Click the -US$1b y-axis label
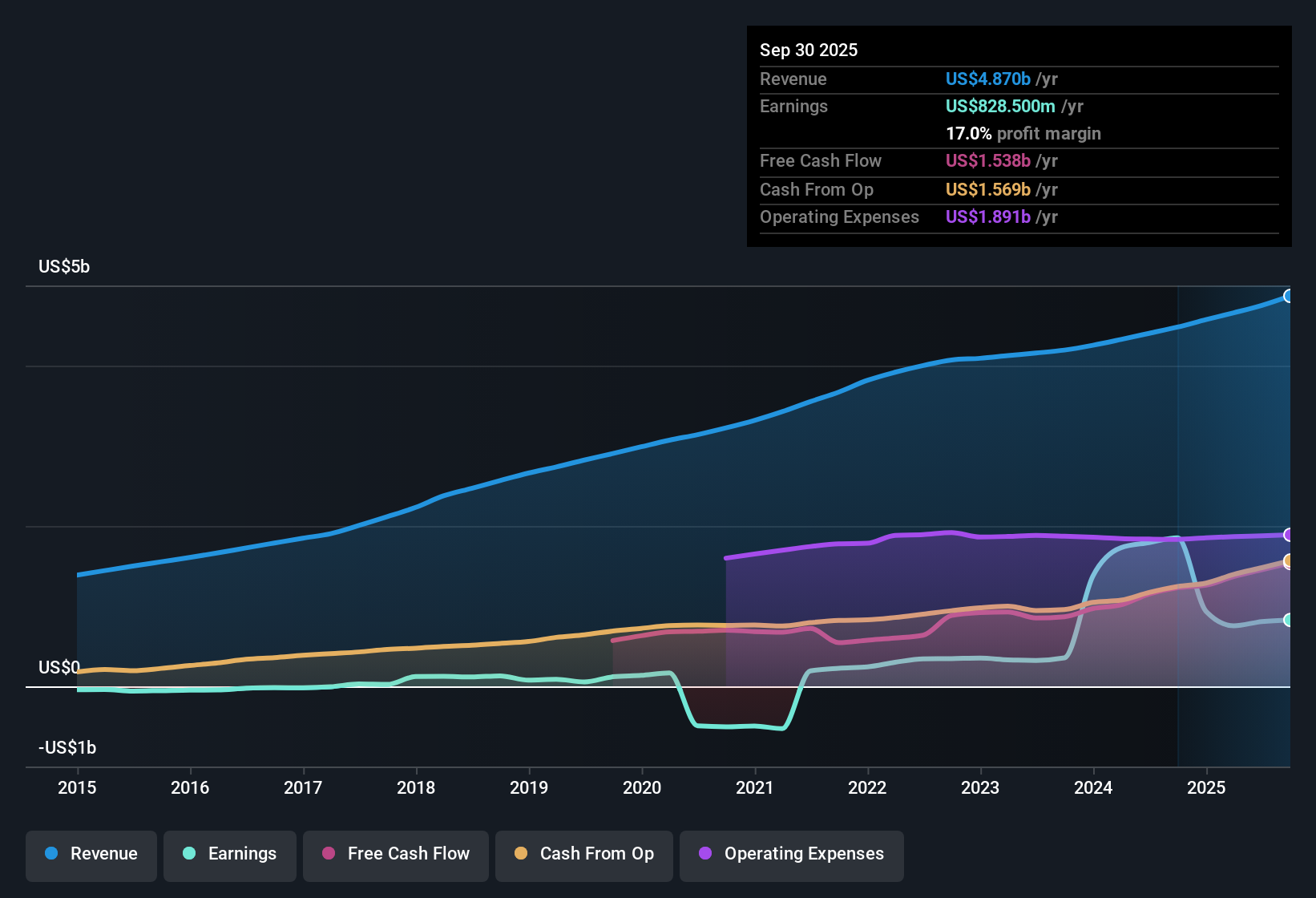 (x=67, y=747)
